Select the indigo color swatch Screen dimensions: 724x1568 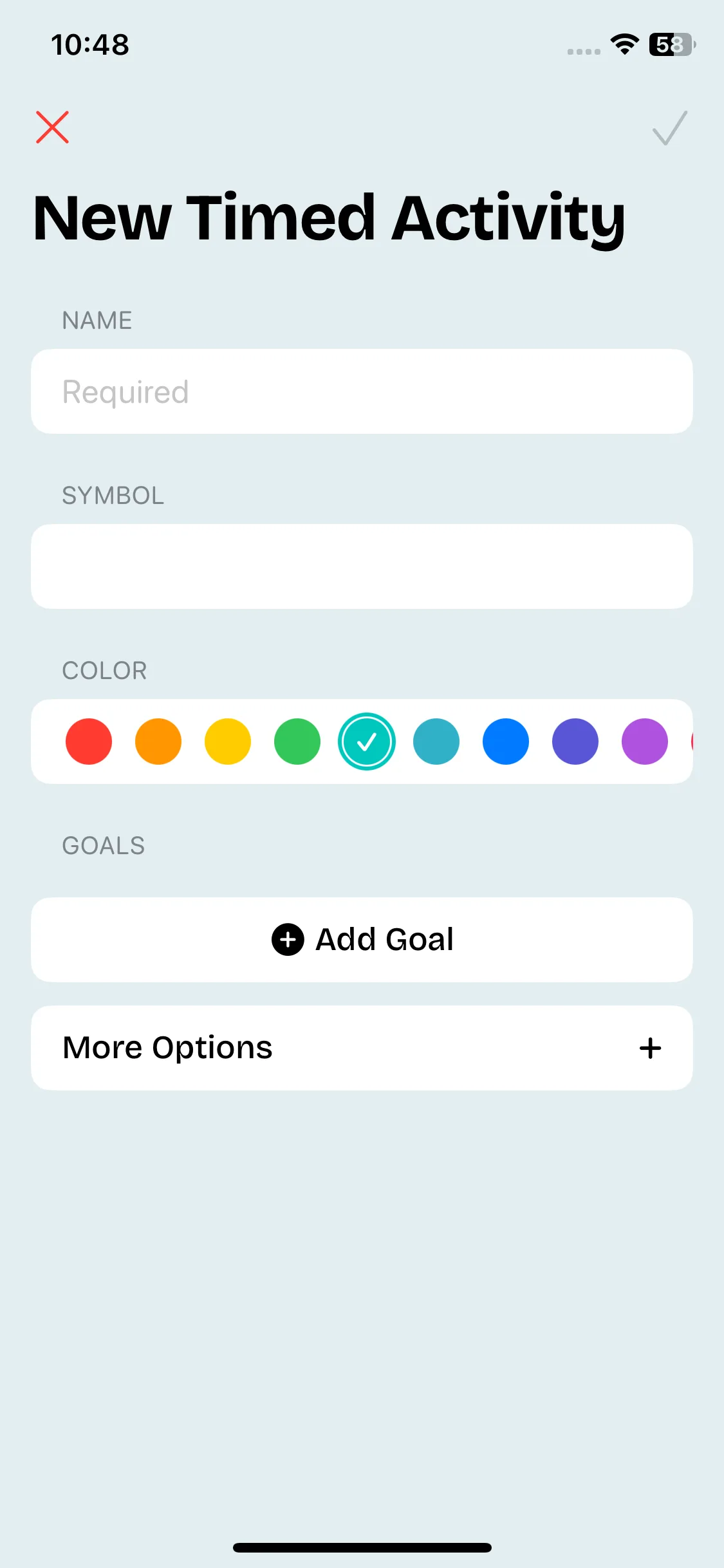pyautogui.click(x=575, y=742)
